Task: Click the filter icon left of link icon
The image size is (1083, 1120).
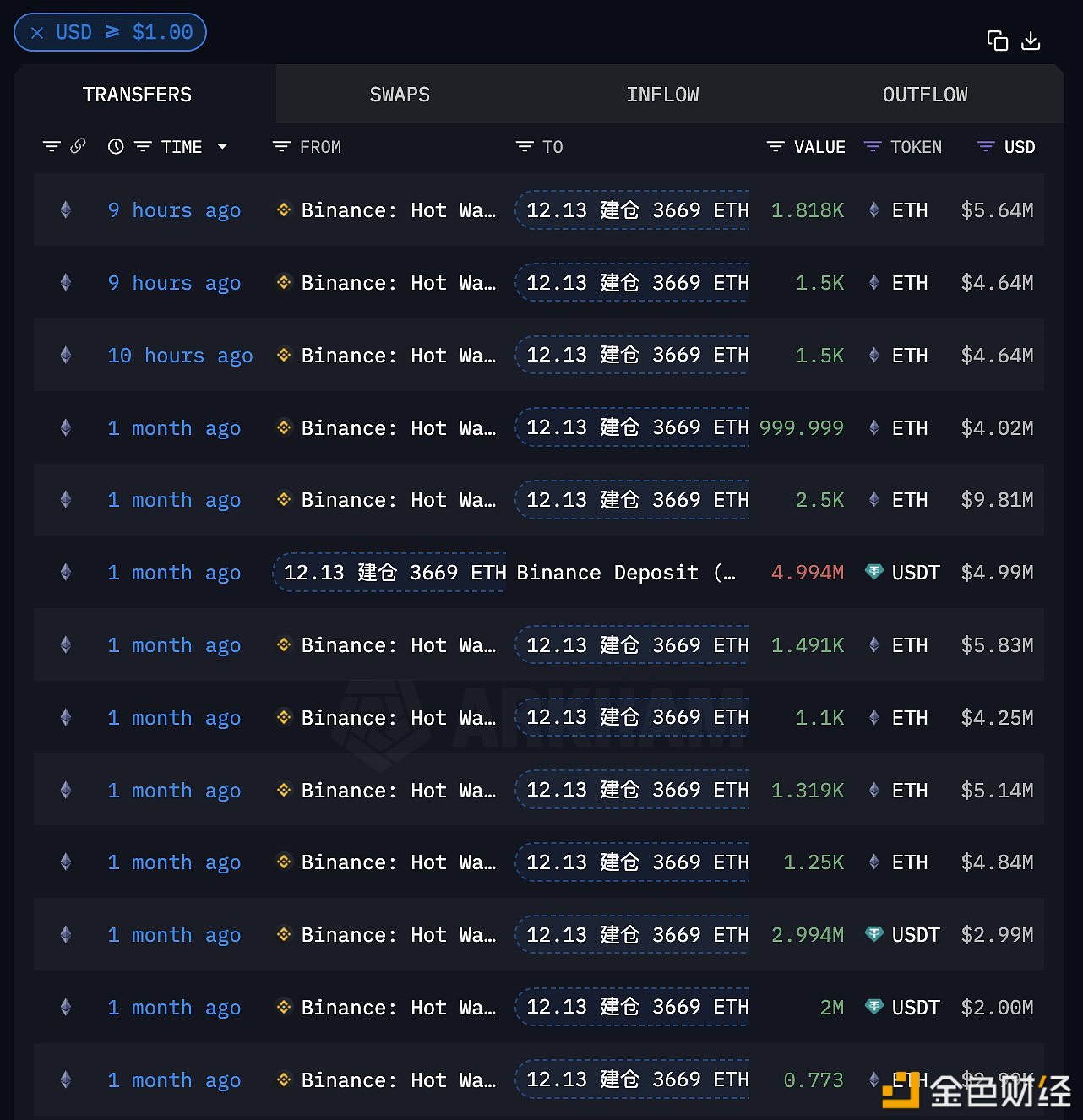Action: coord(52,147)
